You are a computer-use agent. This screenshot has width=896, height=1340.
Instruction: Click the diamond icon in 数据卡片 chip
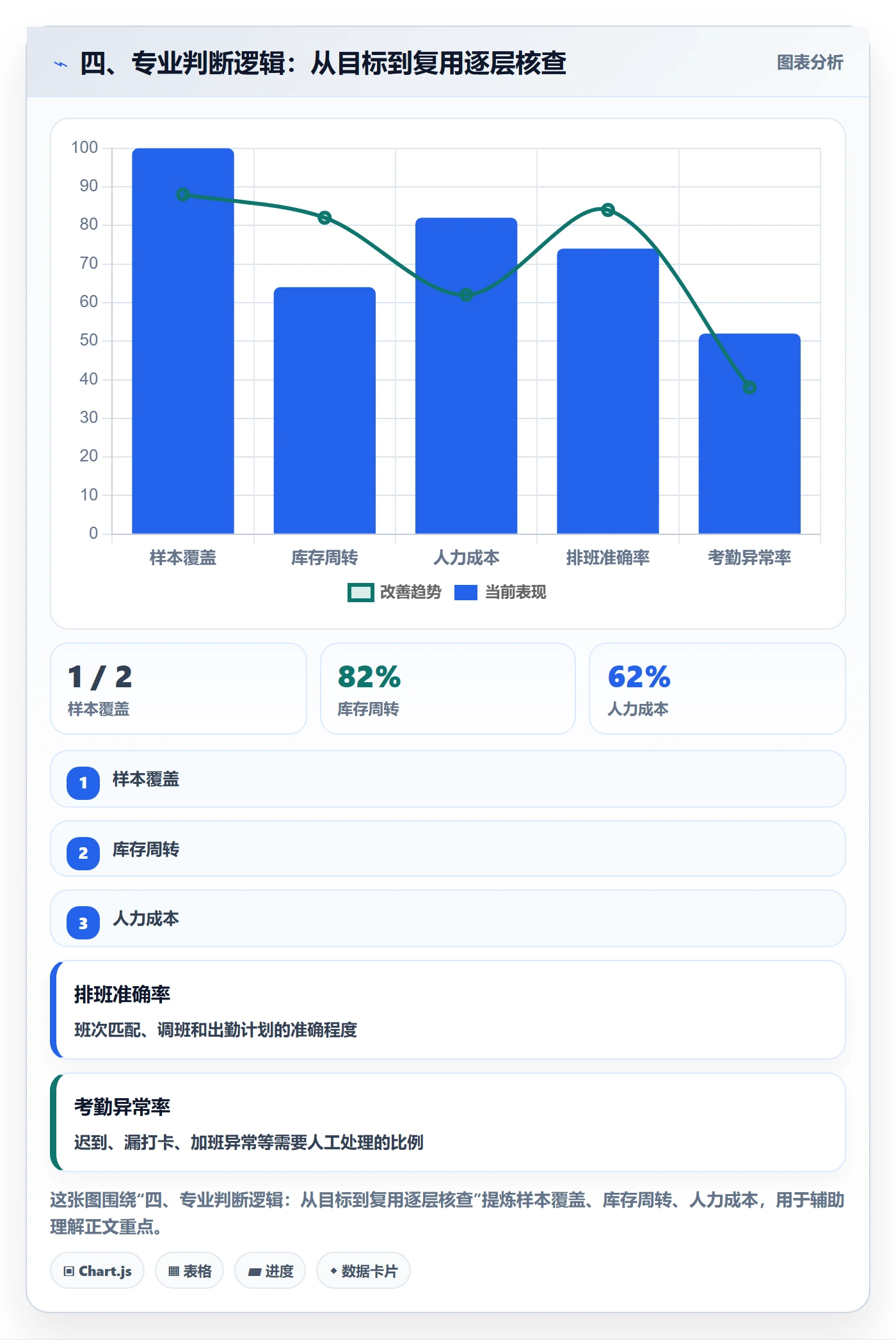333,1271
